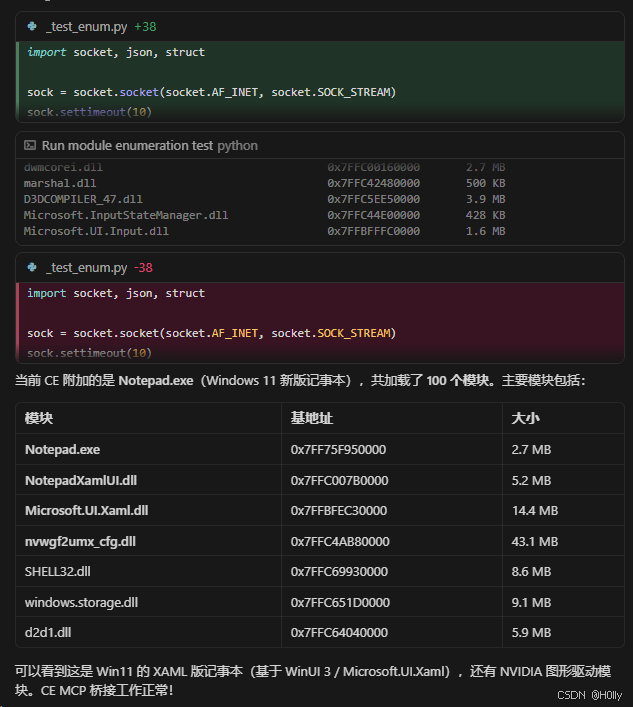The image size is (633, 707).
Task: Click base address 0x7FFC64040000
Action: pyautogui.click(x=339, y=633)
